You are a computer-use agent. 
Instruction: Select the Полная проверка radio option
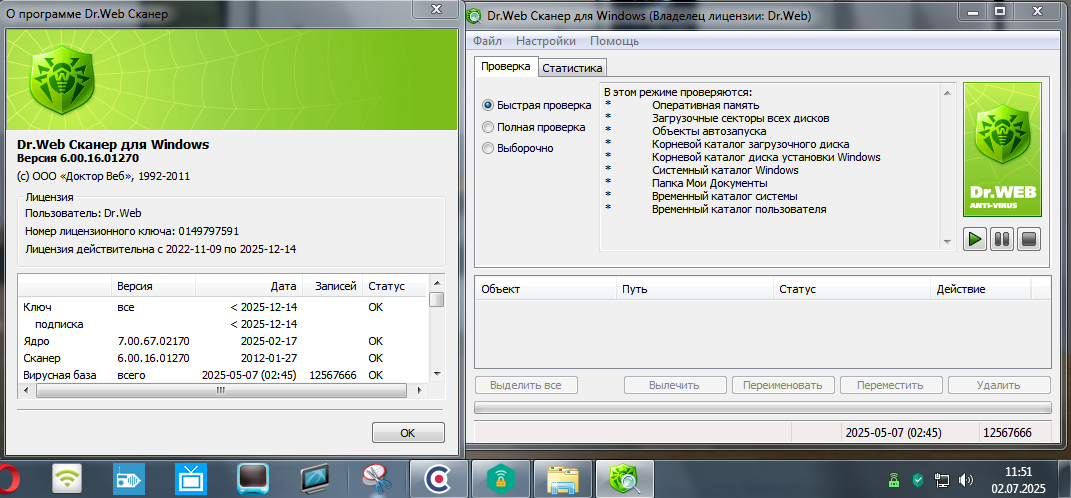533,127
